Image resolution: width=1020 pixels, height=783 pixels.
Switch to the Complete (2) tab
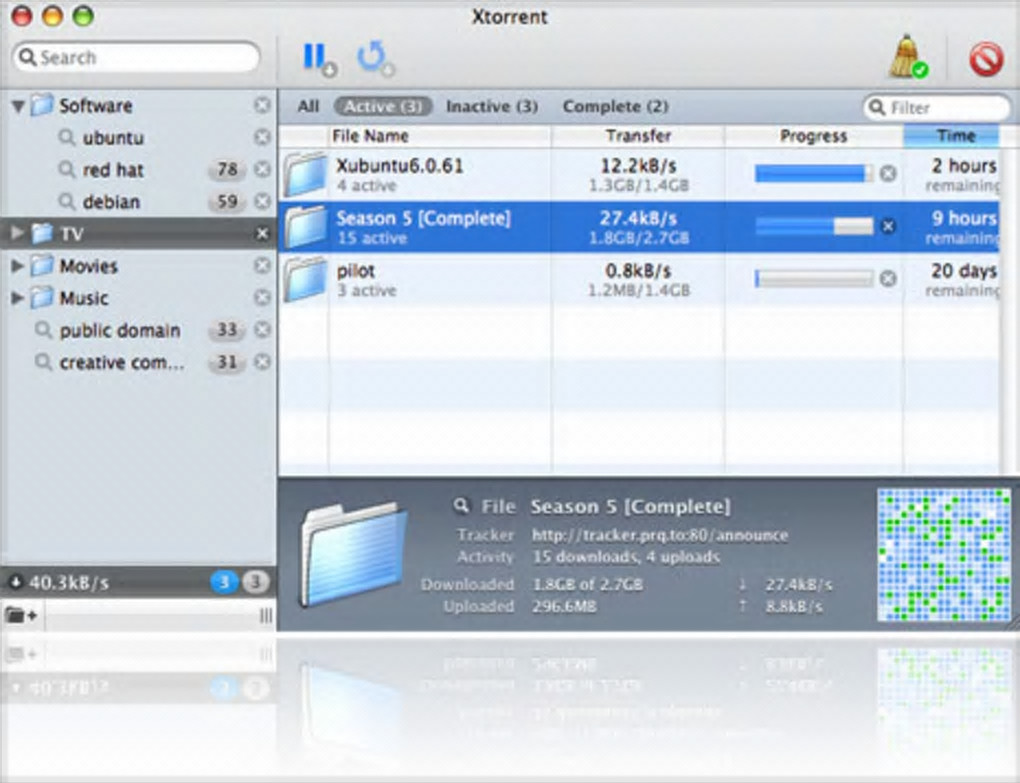(615, 106)
